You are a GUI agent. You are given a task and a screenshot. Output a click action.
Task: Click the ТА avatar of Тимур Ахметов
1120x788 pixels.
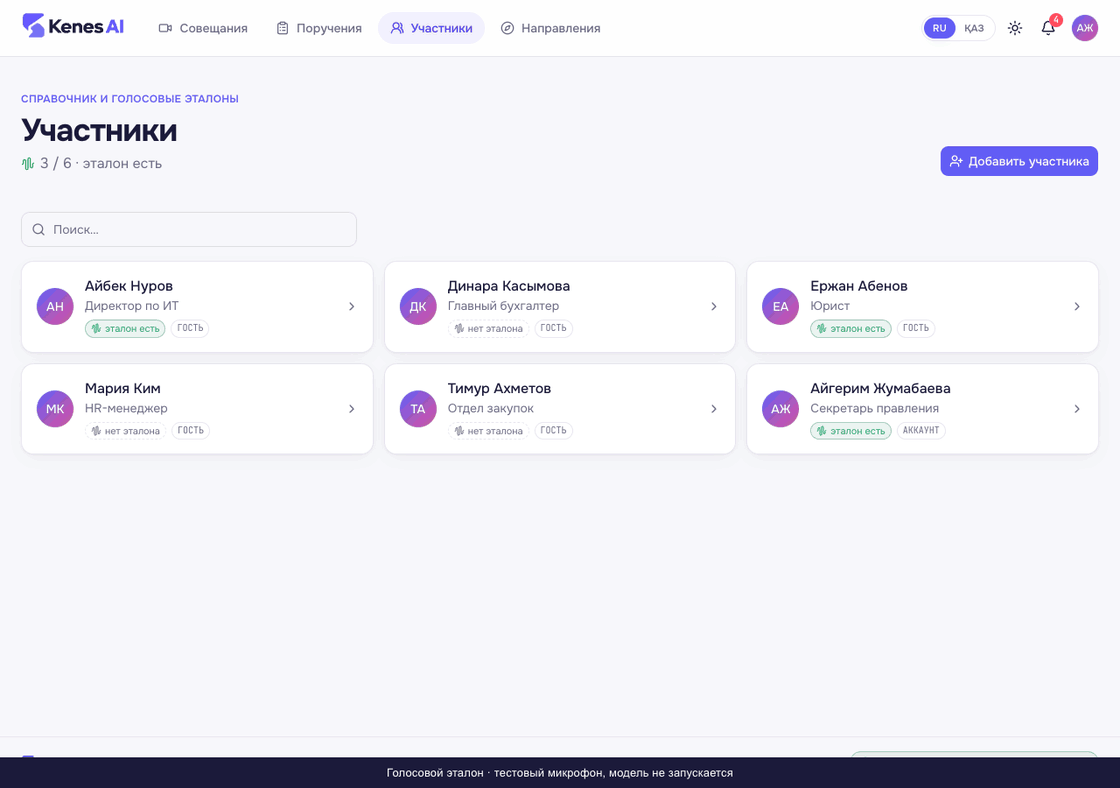point(418,409)
